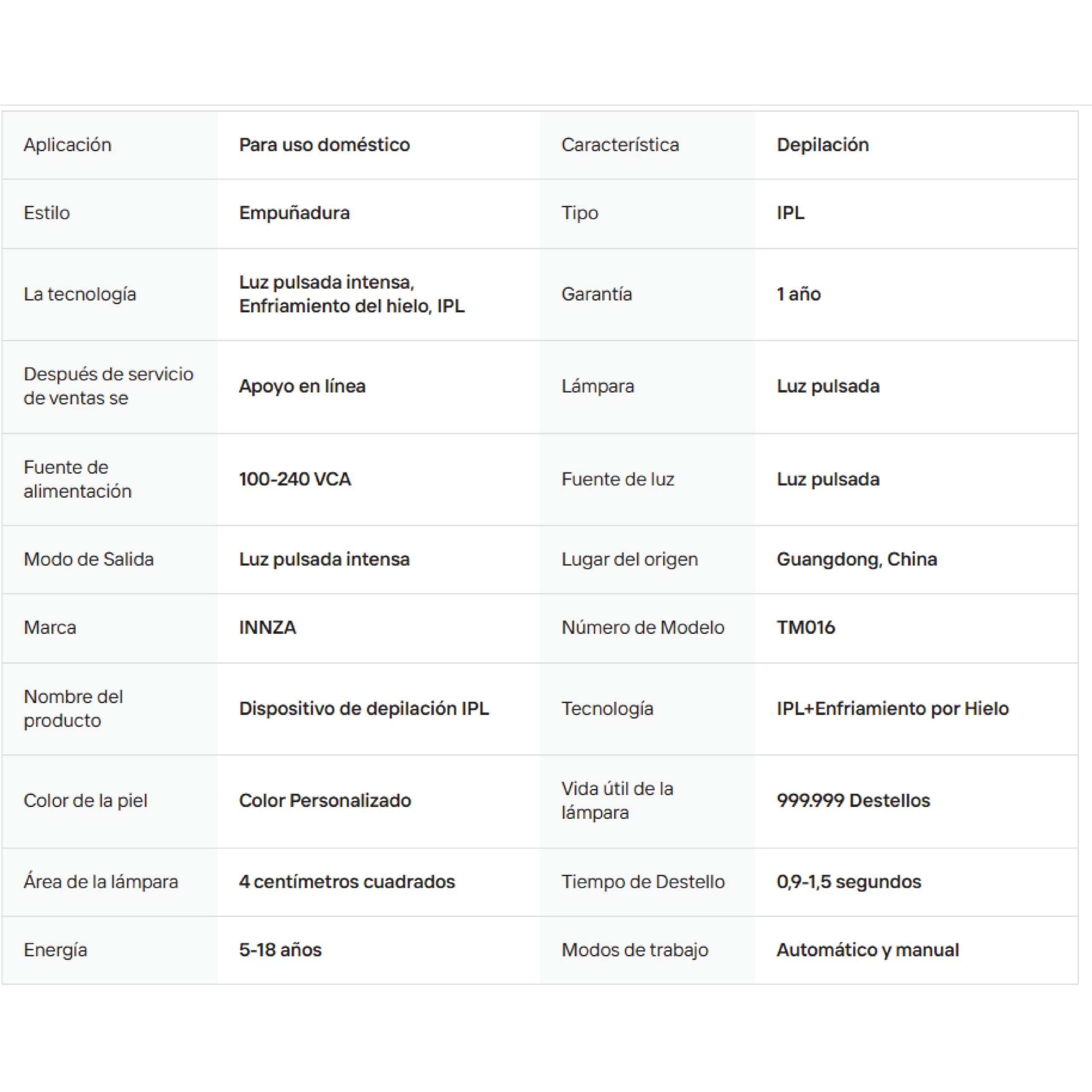Select the 'Empuñadura' style value
This screenshot has width=1092, height=1092.
pos(294,213)
